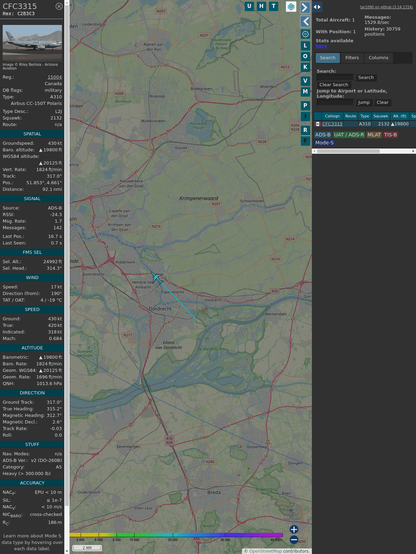Image resolution: width=416 pixels, height=554 pixels.
Task: Click the U map toggle button
Action: pos(249,6)
